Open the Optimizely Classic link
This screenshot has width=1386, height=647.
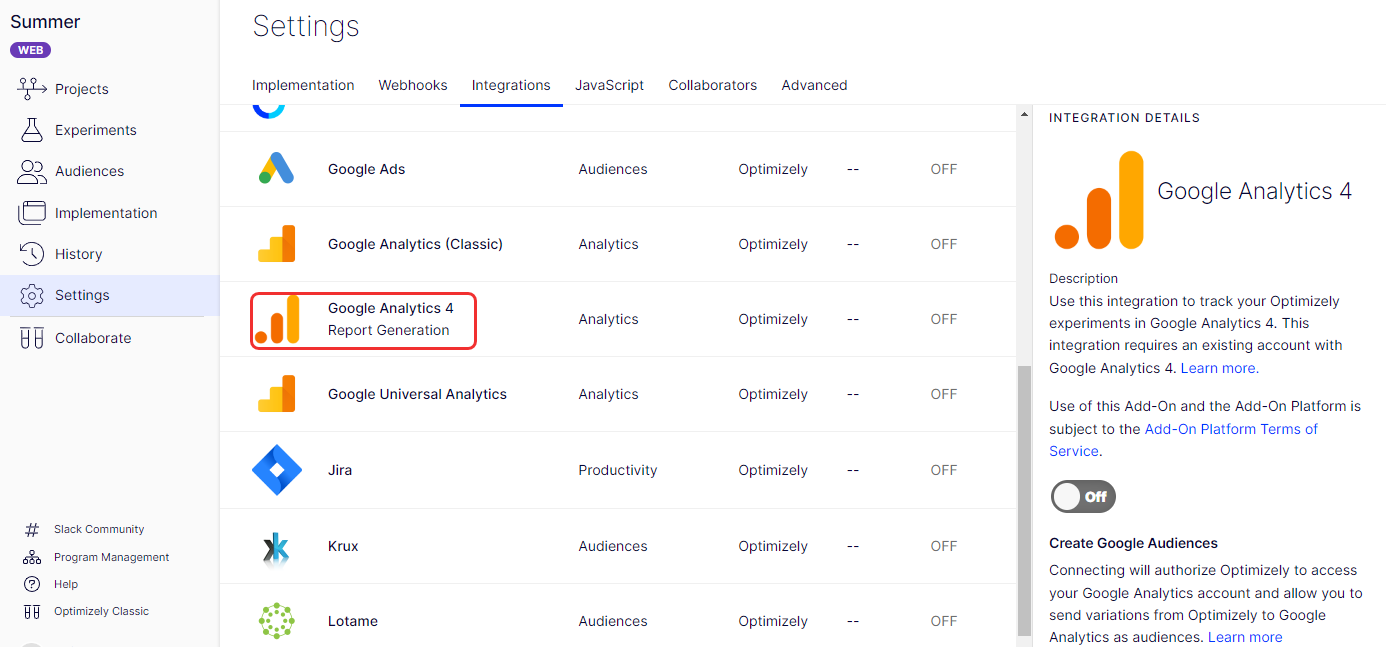pyautogui.click(x=101, y=611)
